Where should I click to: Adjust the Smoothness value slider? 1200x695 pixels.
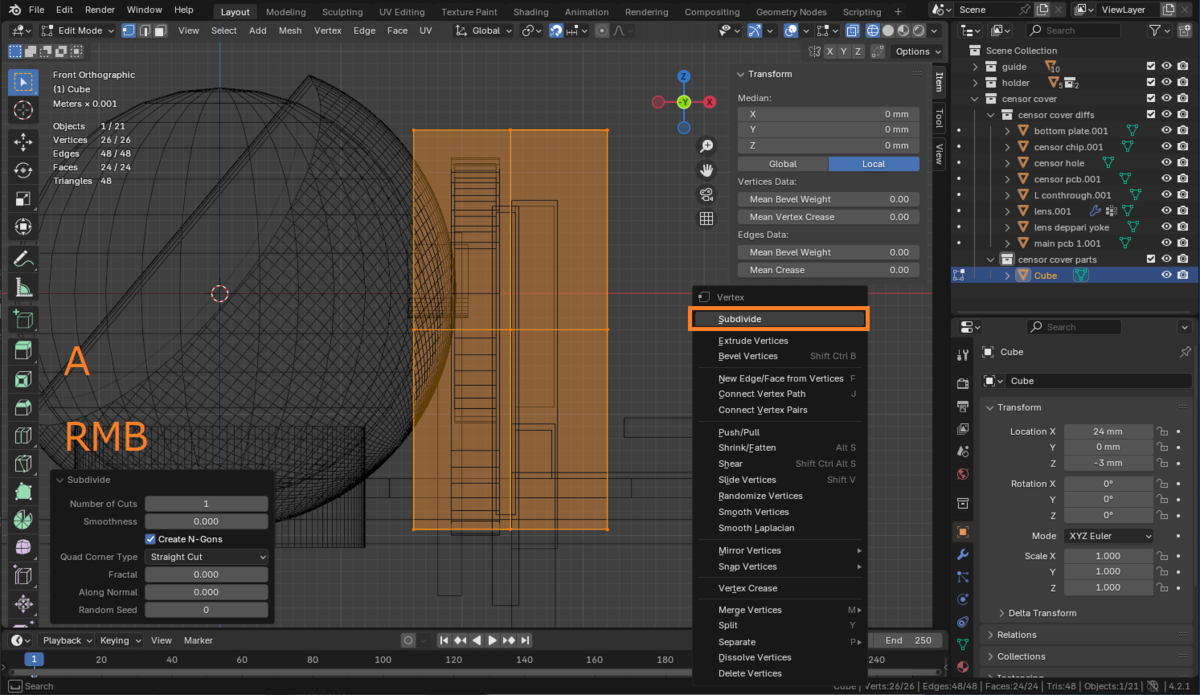[206, 522]
